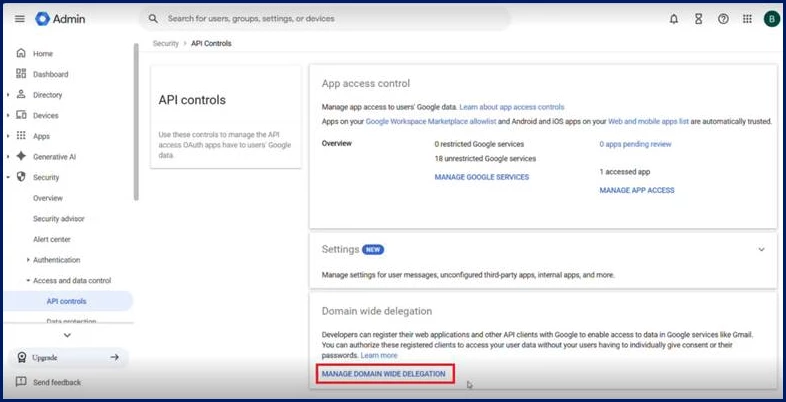Viewport: 786px width, 402px height.
Task: Click the Generative AI sparkle icon
Action: pos(21,156)
